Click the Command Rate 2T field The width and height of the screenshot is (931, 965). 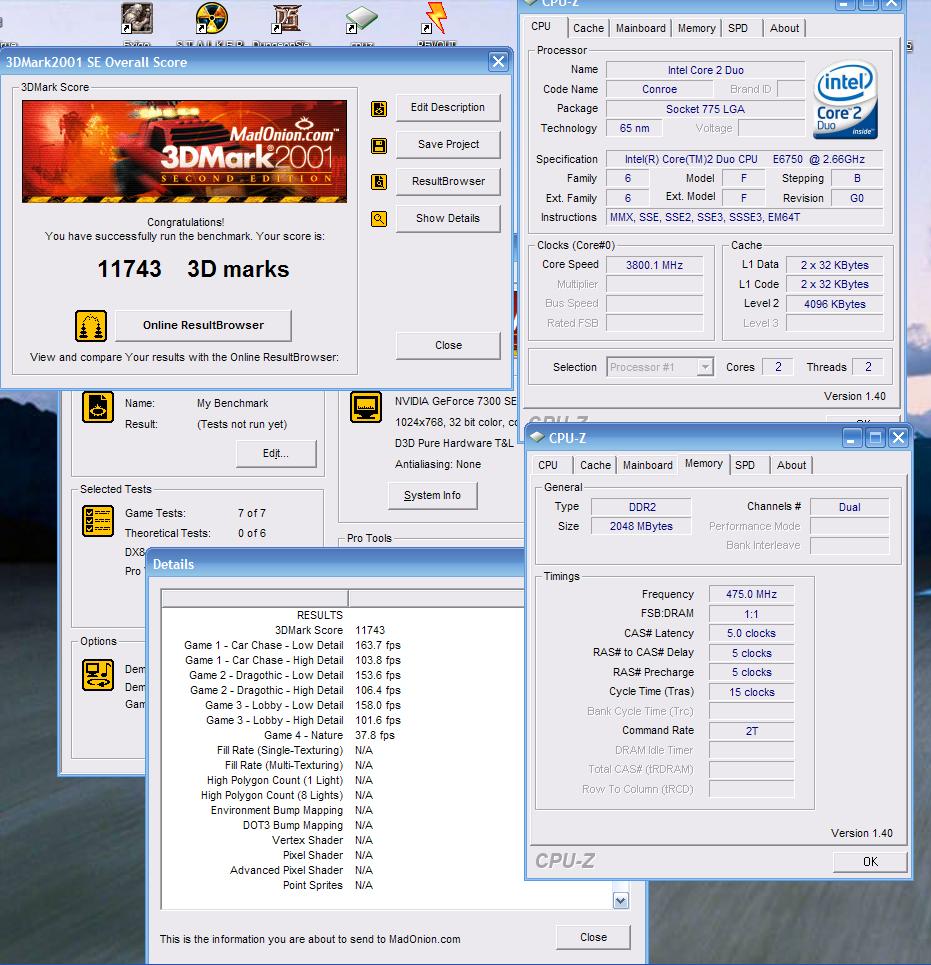(751, 731)
